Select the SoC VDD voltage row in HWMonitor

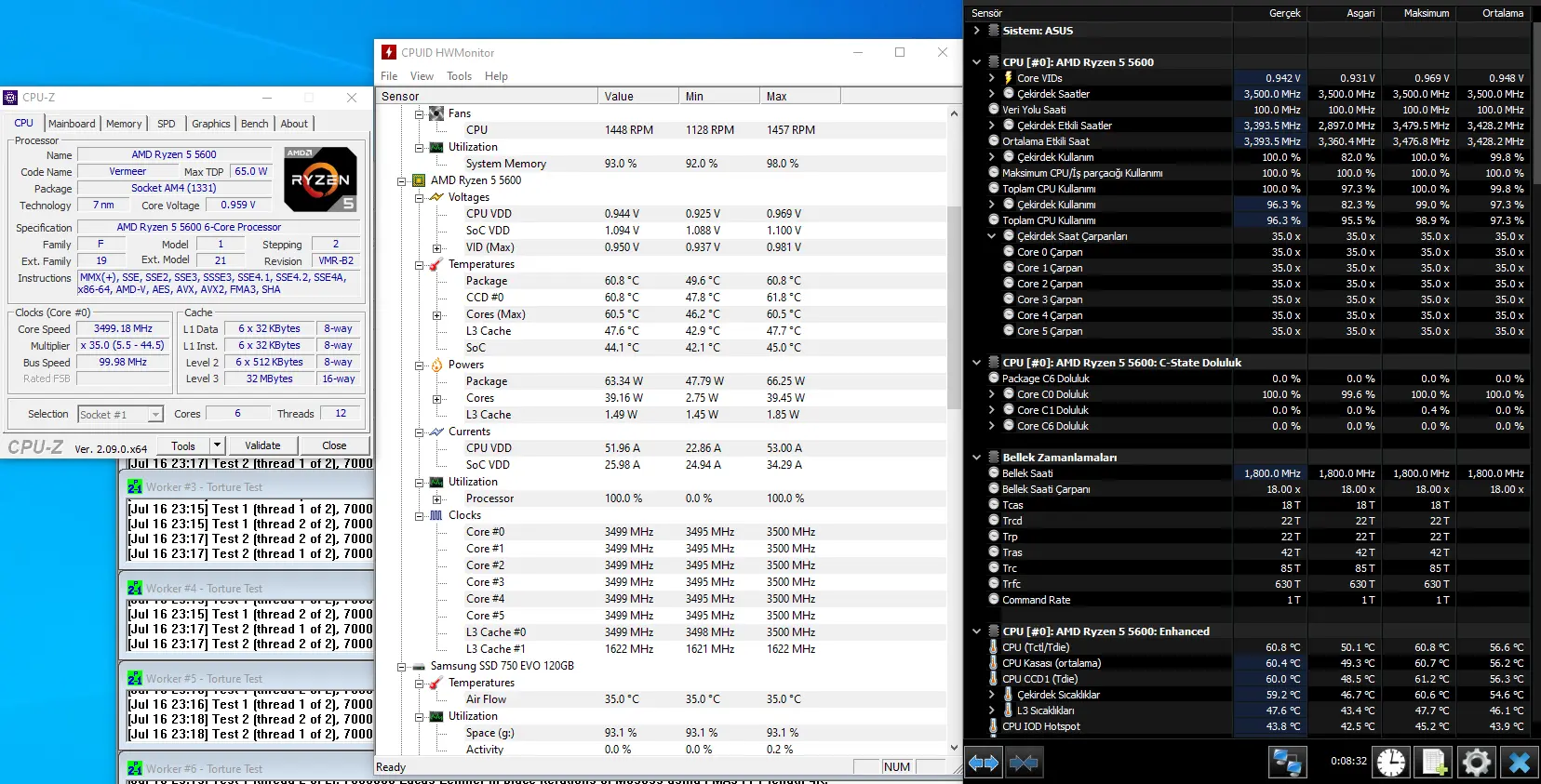click(662, 231)
